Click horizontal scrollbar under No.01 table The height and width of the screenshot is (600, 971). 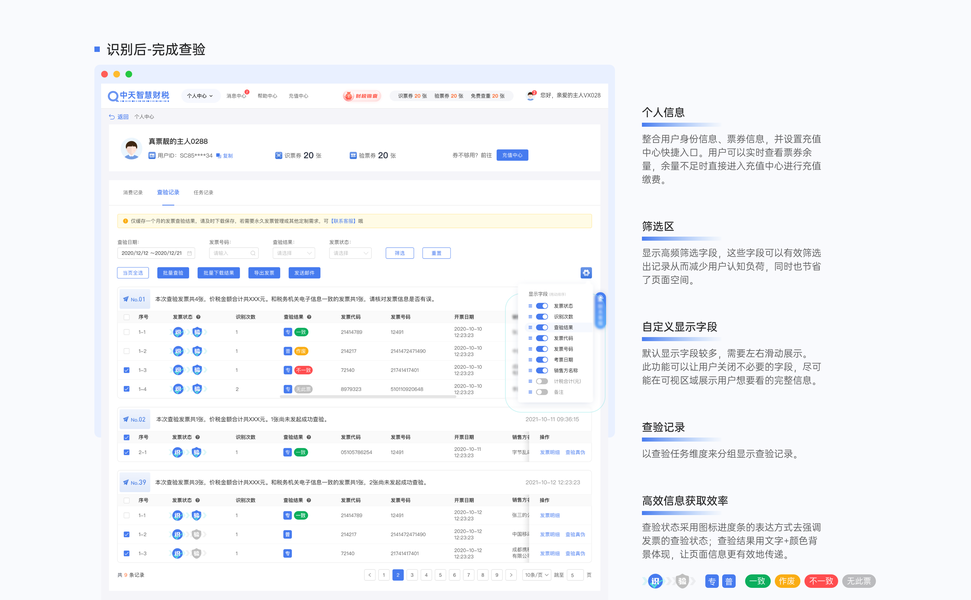368,397
